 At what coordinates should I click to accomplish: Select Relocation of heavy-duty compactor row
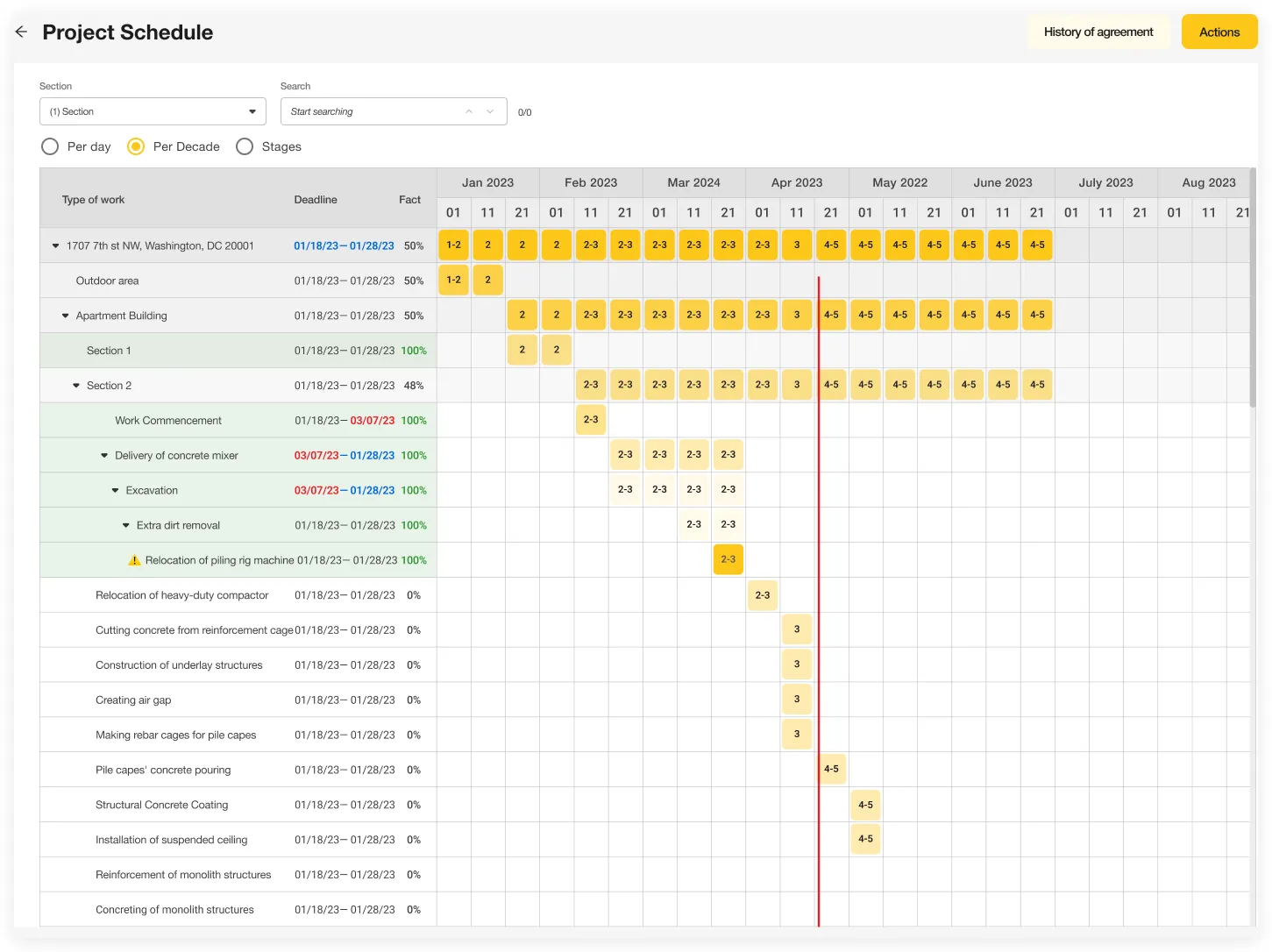tap(238, 595)
